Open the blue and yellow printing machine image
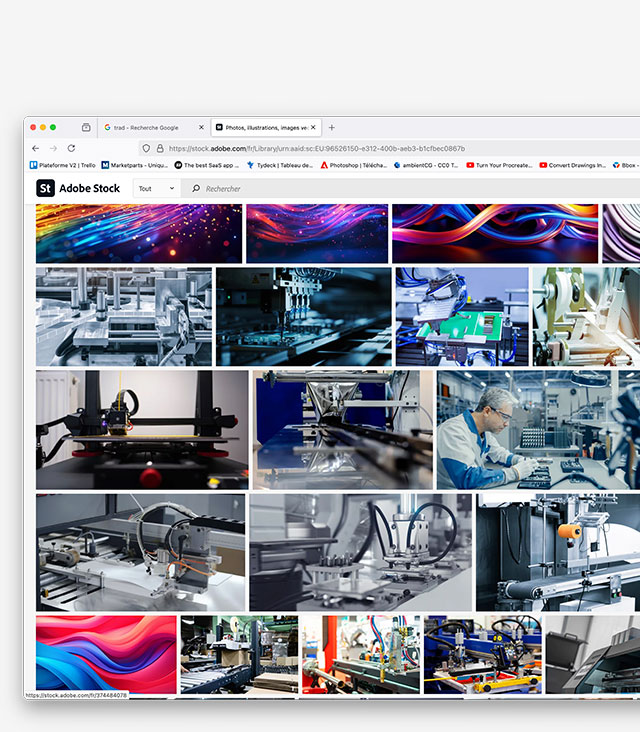640x732 pixels. [x=483, y=654]
